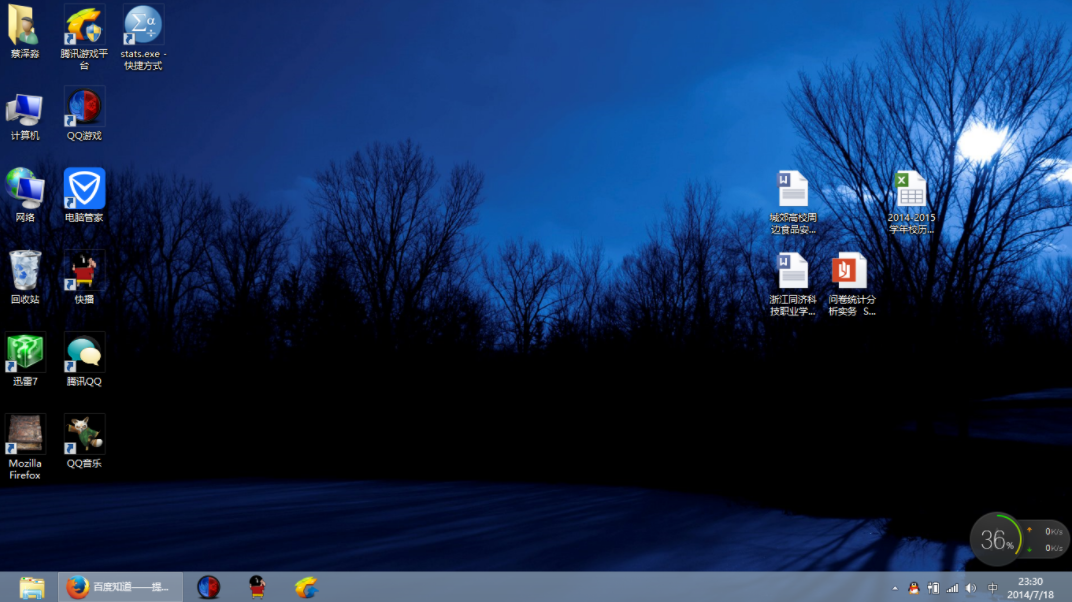1072x602 pixels.
Task: Toggle the 中 input method indicator
Action: point(993,588)
